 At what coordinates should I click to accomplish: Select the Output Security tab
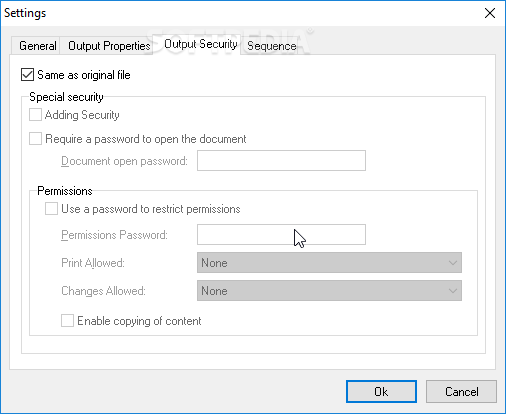[x=200, y=44]
